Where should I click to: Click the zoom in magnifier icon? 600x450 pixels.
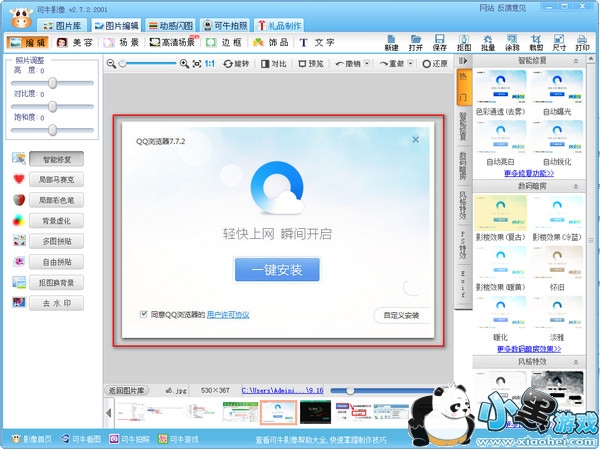tap(184, 64)
